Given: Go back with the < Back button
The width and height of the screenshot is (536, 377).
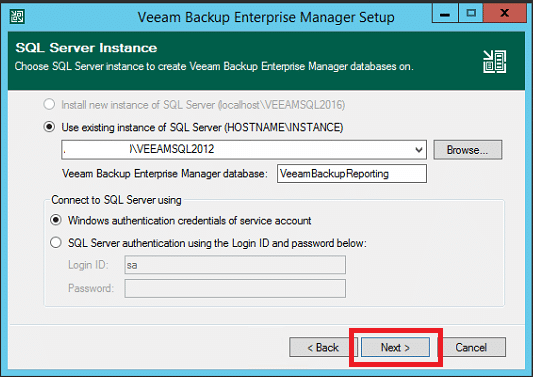Looking at the screenshot, I should tap(323, 347).
